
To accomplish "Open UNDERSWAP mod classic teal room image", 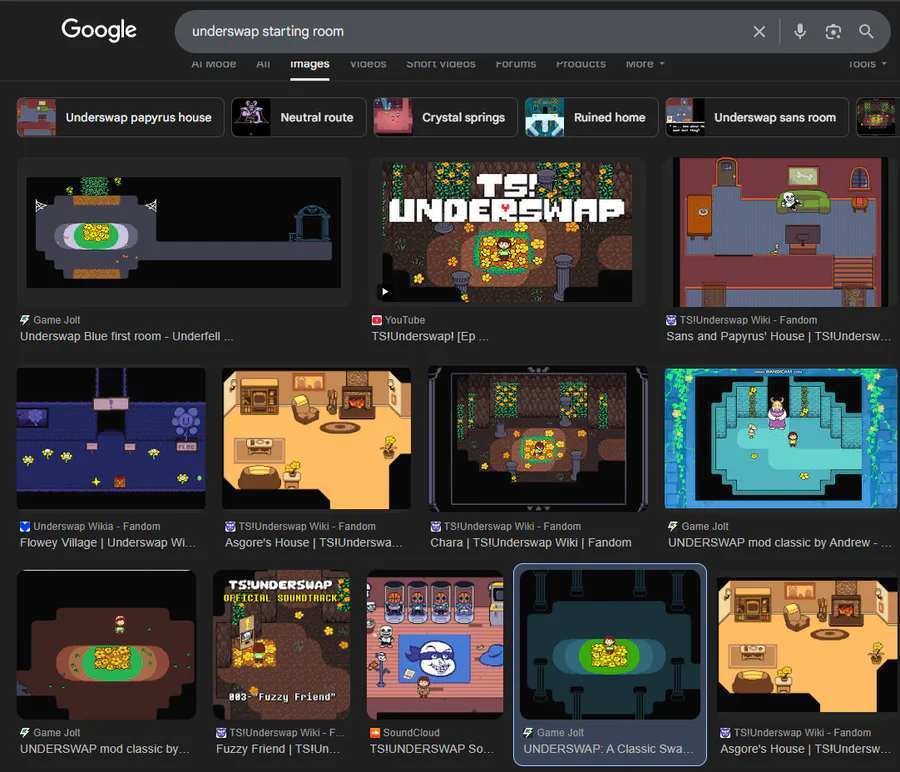I will tap(781, 439).
